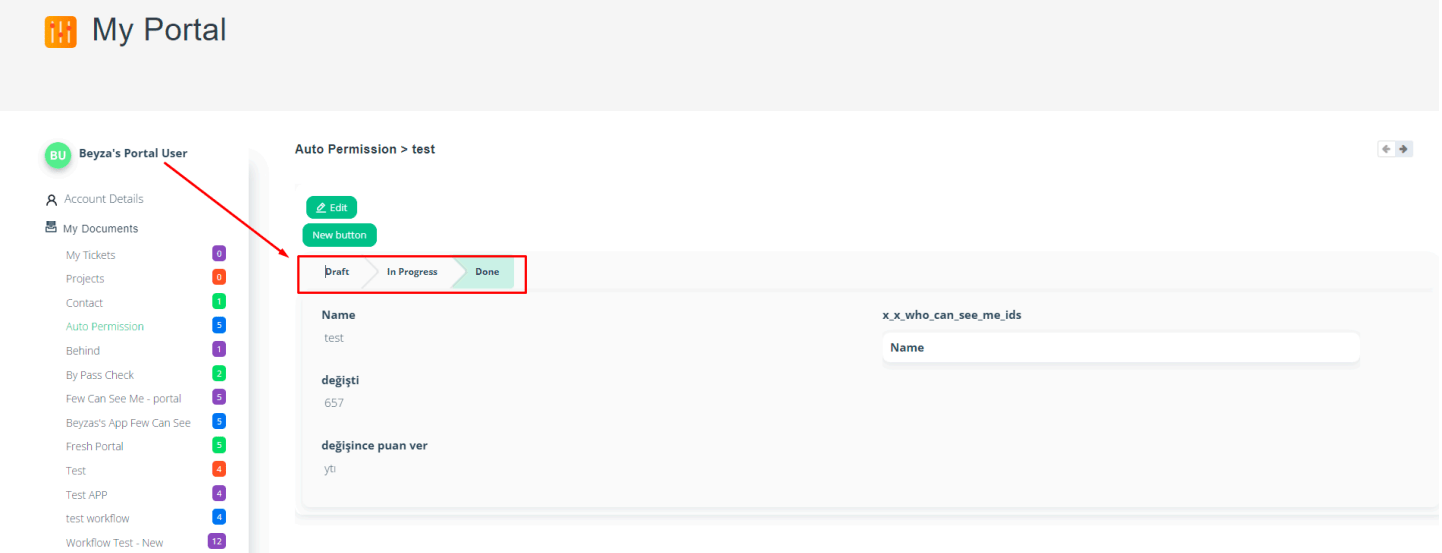Click the Workflow Test - New badge 12
This screenshot has width=1442, height=553.
(x=216, y=541)
